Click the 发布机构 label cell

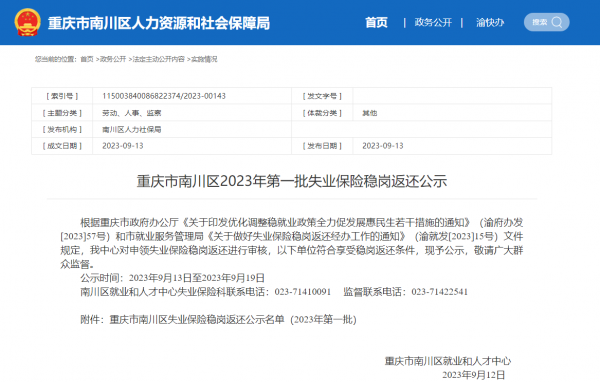[62, 129]
